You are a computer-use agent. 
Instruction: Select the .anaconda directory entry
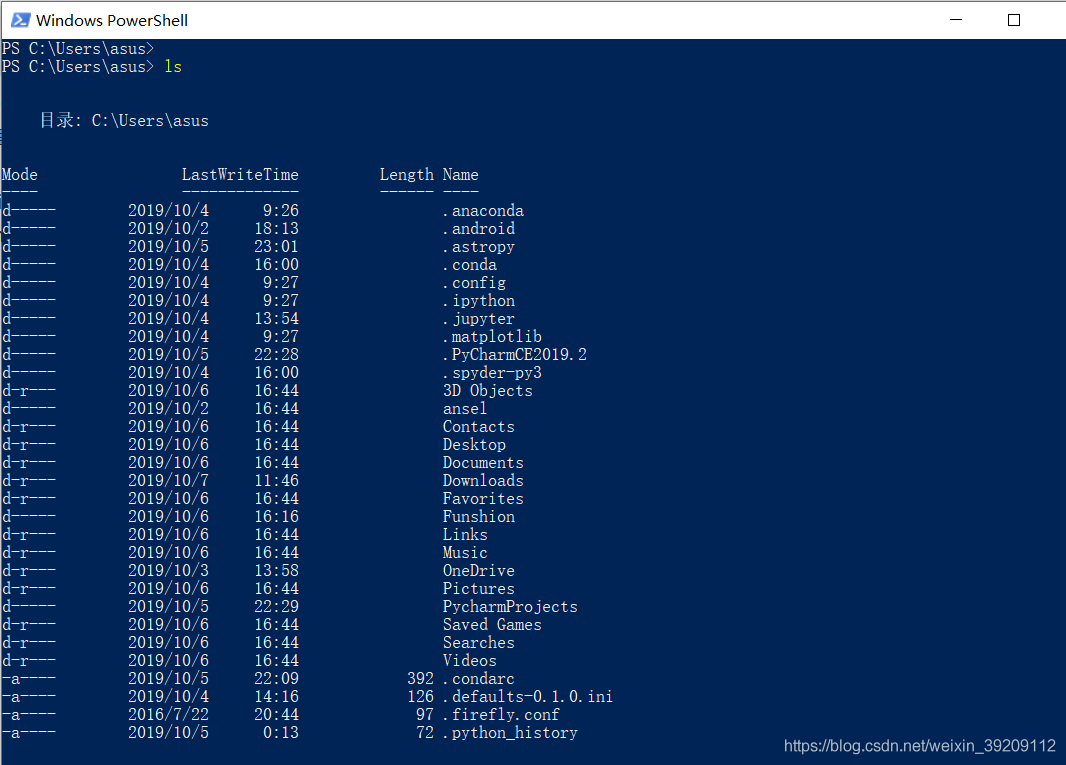484,210
